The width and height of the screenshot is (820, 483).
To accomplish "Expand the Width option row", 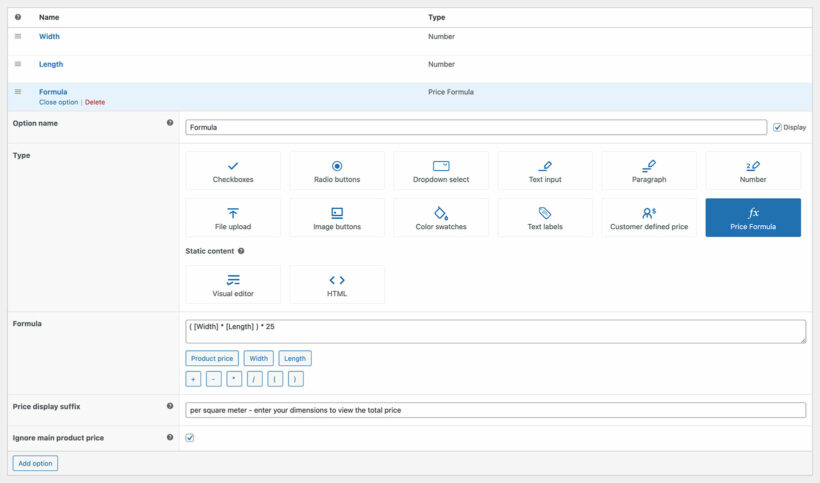I will click(x=49, y=37).
